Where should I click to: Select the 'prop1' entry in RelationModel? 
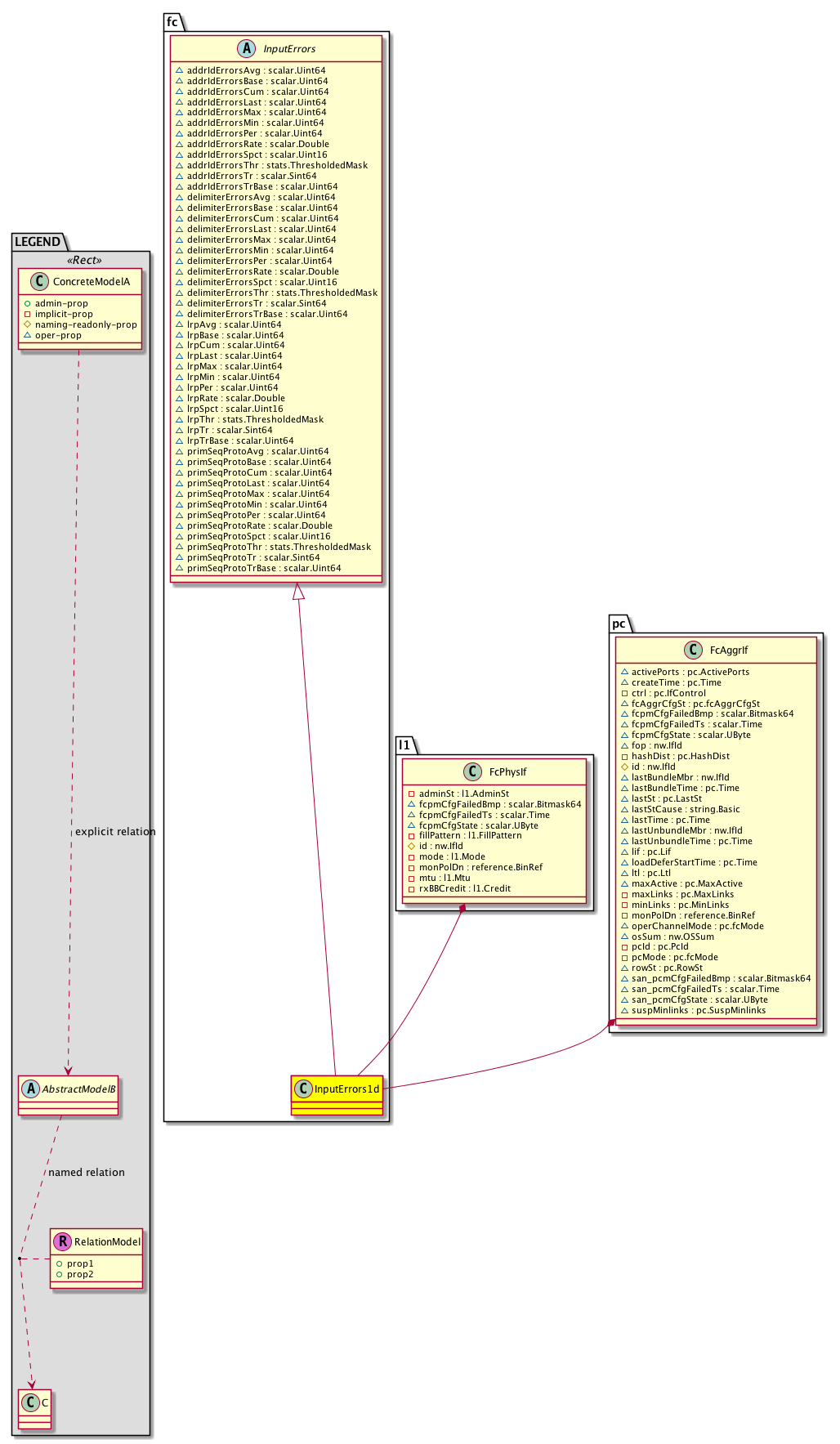pos(80,1263)
